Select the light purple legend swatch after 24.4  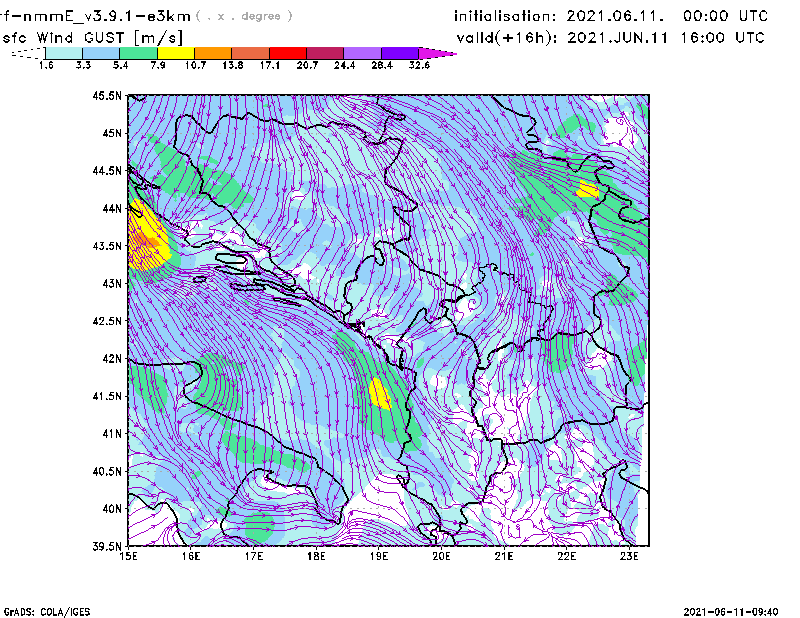(x=362, y=53)
